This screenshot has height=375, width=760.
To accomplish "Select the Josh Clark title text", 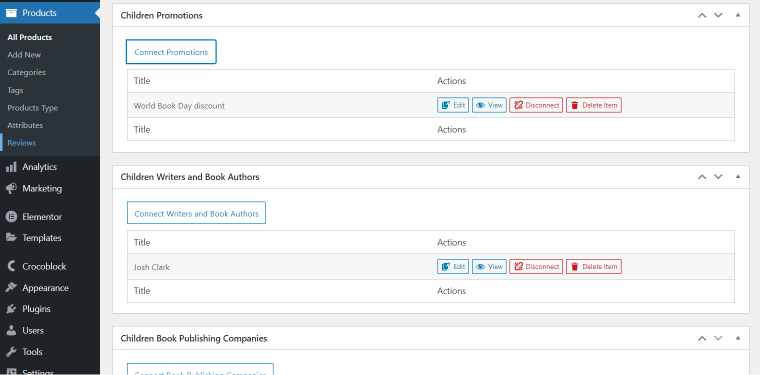I will point(152,267).
